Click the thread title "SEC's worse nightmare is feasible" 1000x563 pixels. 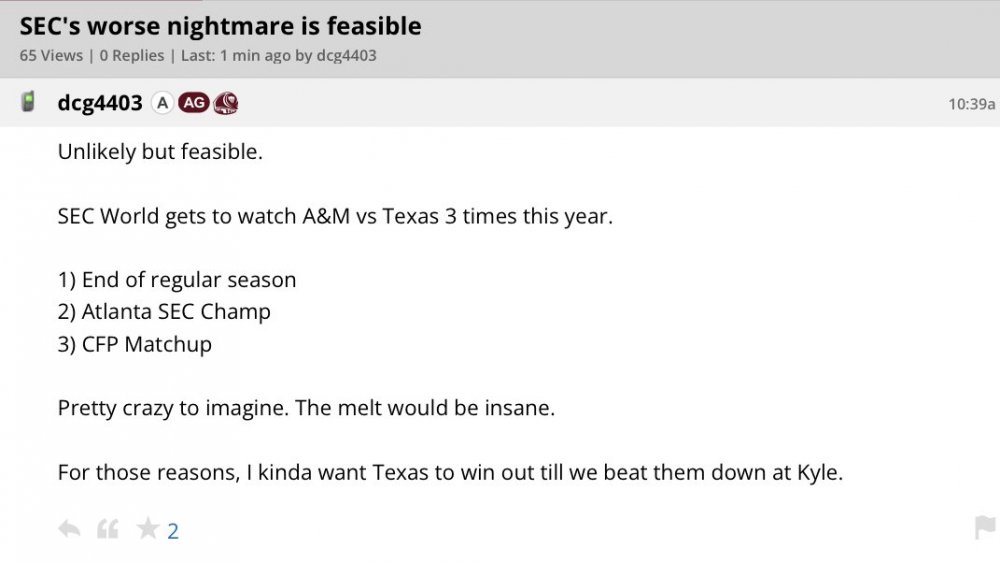(220, 26)
